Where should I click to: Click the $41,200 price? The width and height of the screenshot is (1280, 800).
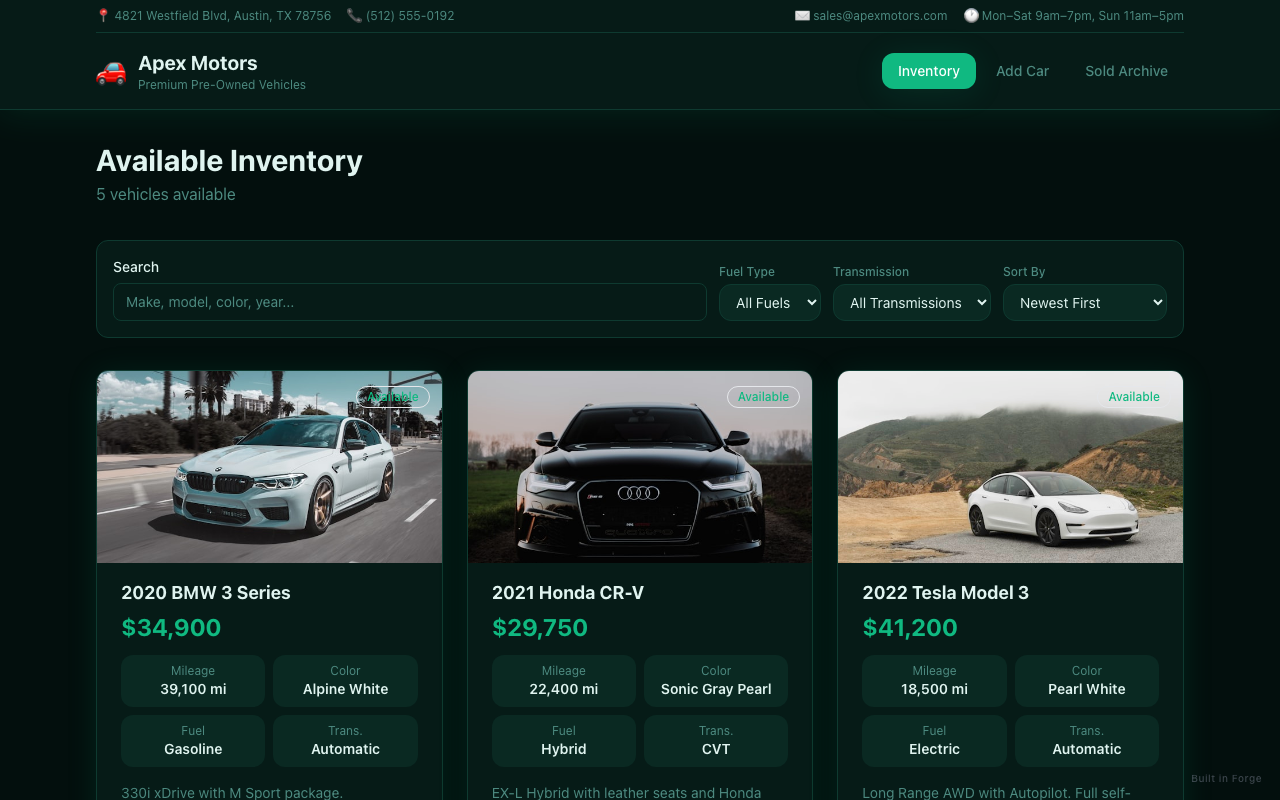910,628
